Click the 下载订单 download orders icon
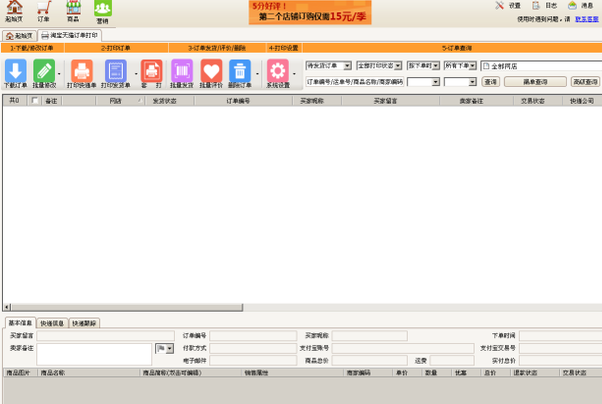 tap(17, 71)
